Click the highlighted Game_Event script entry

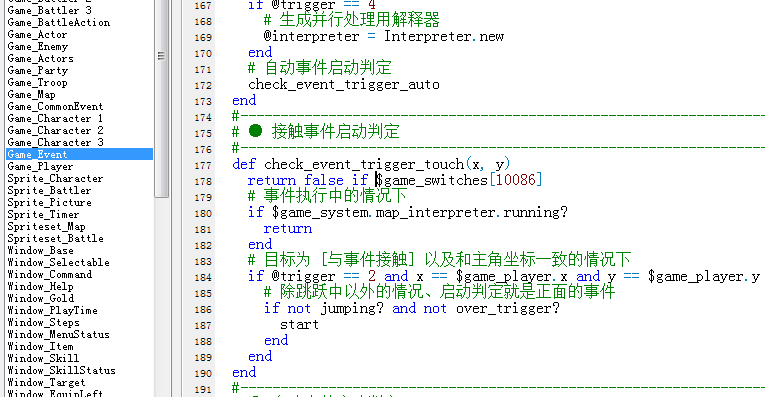[80, 154]
